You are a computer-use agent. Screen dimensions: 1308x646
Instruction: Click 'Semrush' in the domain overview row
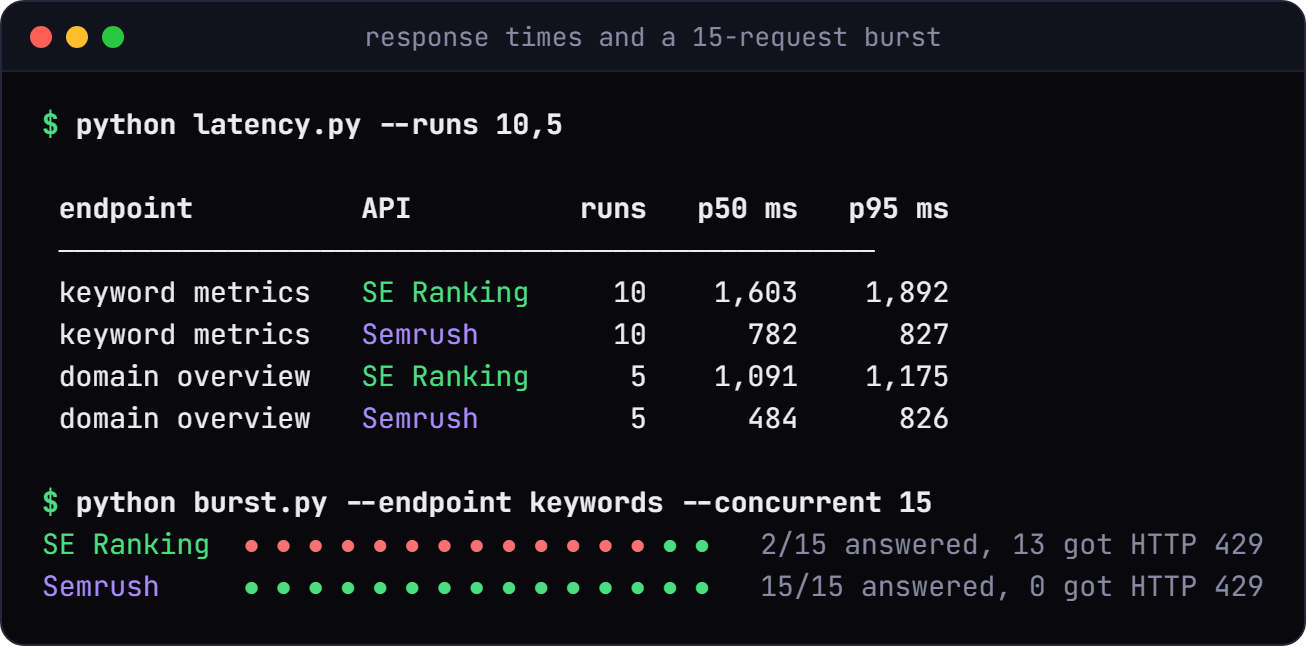point(420,418)
